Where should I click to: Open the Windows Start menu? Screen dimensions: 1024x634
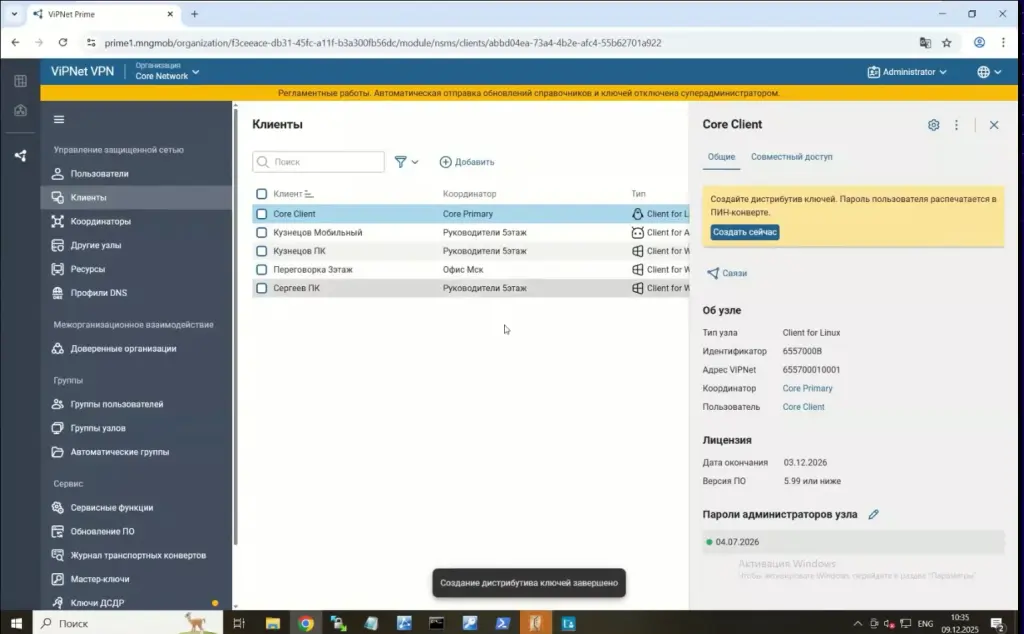16,624
